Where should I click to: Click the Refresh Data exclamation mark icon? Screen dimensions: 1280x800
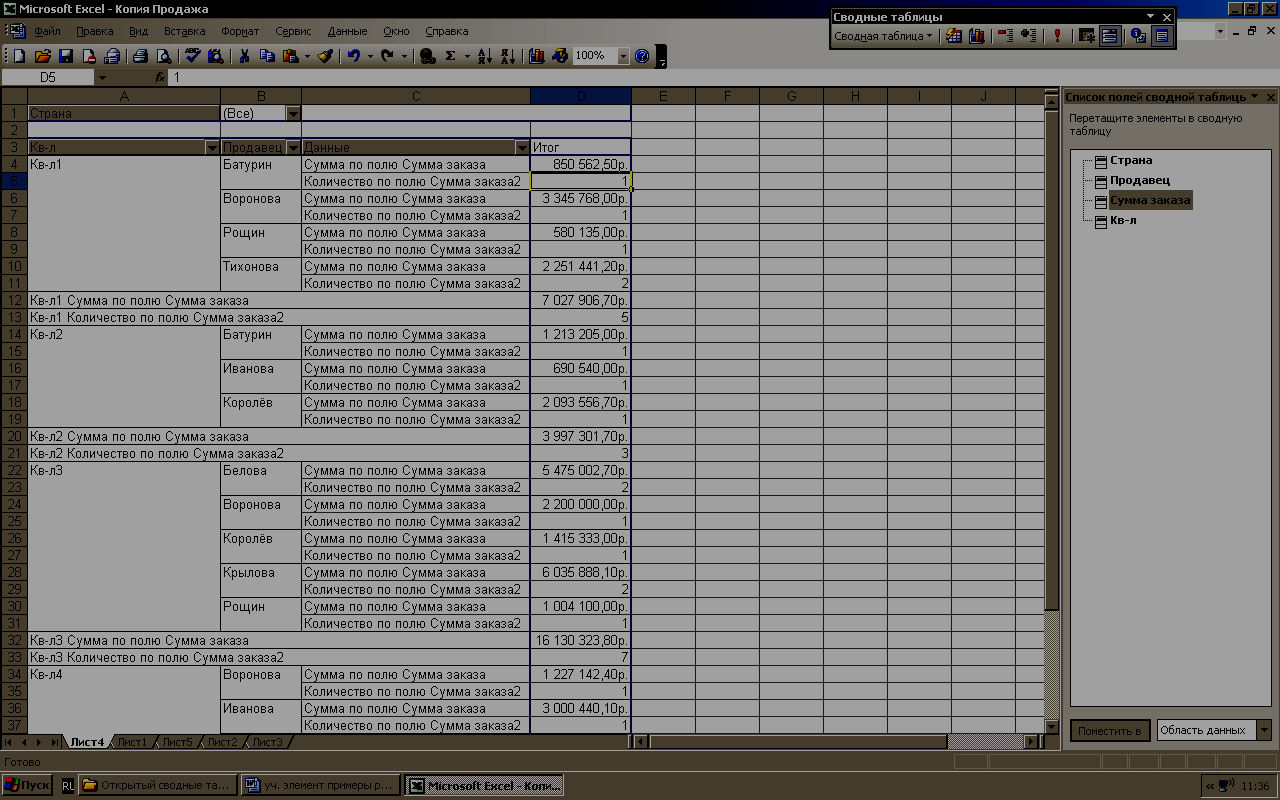pos(1057,36)
